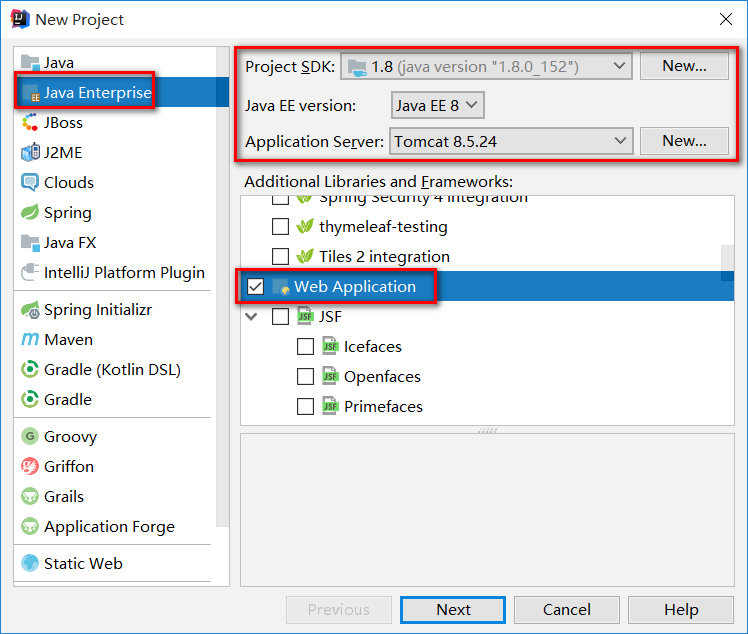
Task: Click the J2ME phone icon
Action: tap(30, 153)
